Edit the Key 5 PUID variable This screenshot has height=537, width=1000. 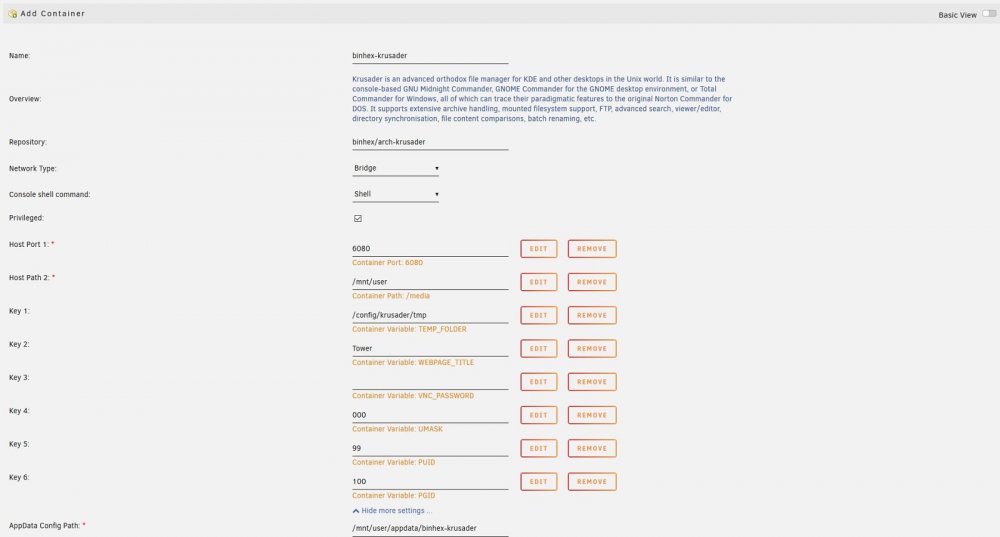[539, 448]
